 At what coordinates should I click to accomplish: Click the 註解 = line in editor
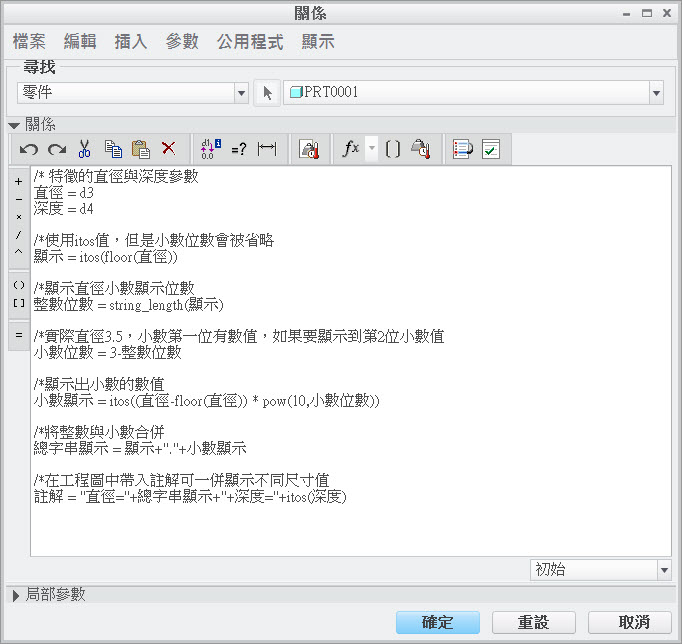pyautogui.click(x=190, y=497)
